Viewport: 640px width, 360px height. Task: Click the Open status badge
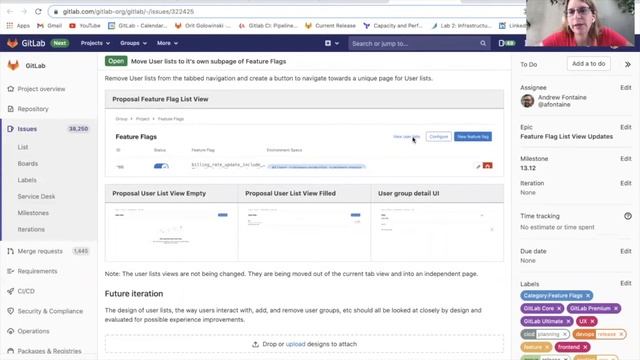pyautogui.click(x=116, y=61)
